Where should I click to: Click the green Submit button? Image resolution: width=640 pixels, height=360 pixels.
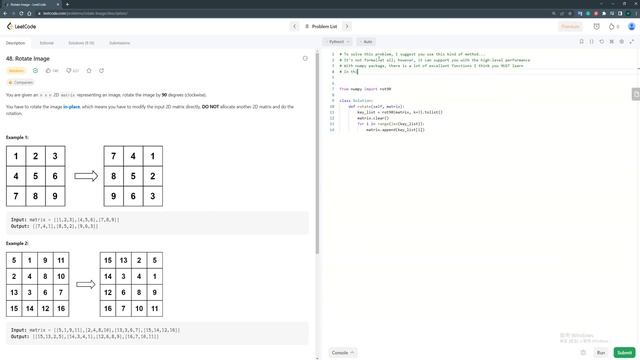[x=624, y=353]
